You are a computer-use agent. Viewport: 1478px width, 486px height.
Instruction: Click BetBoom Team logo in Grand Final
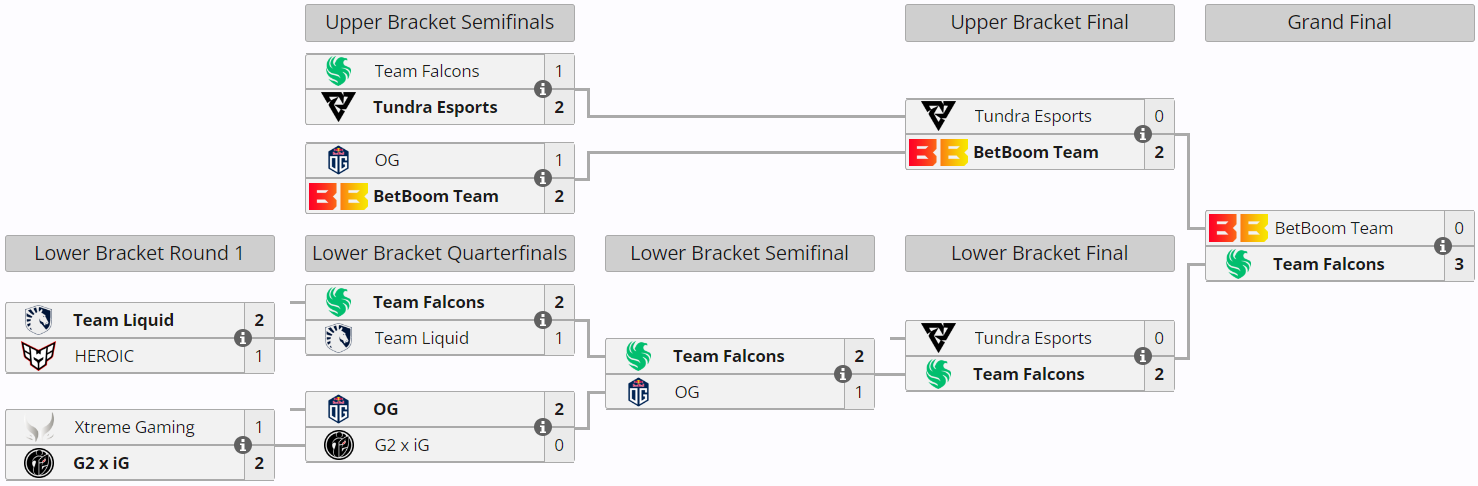point(1238,228)
